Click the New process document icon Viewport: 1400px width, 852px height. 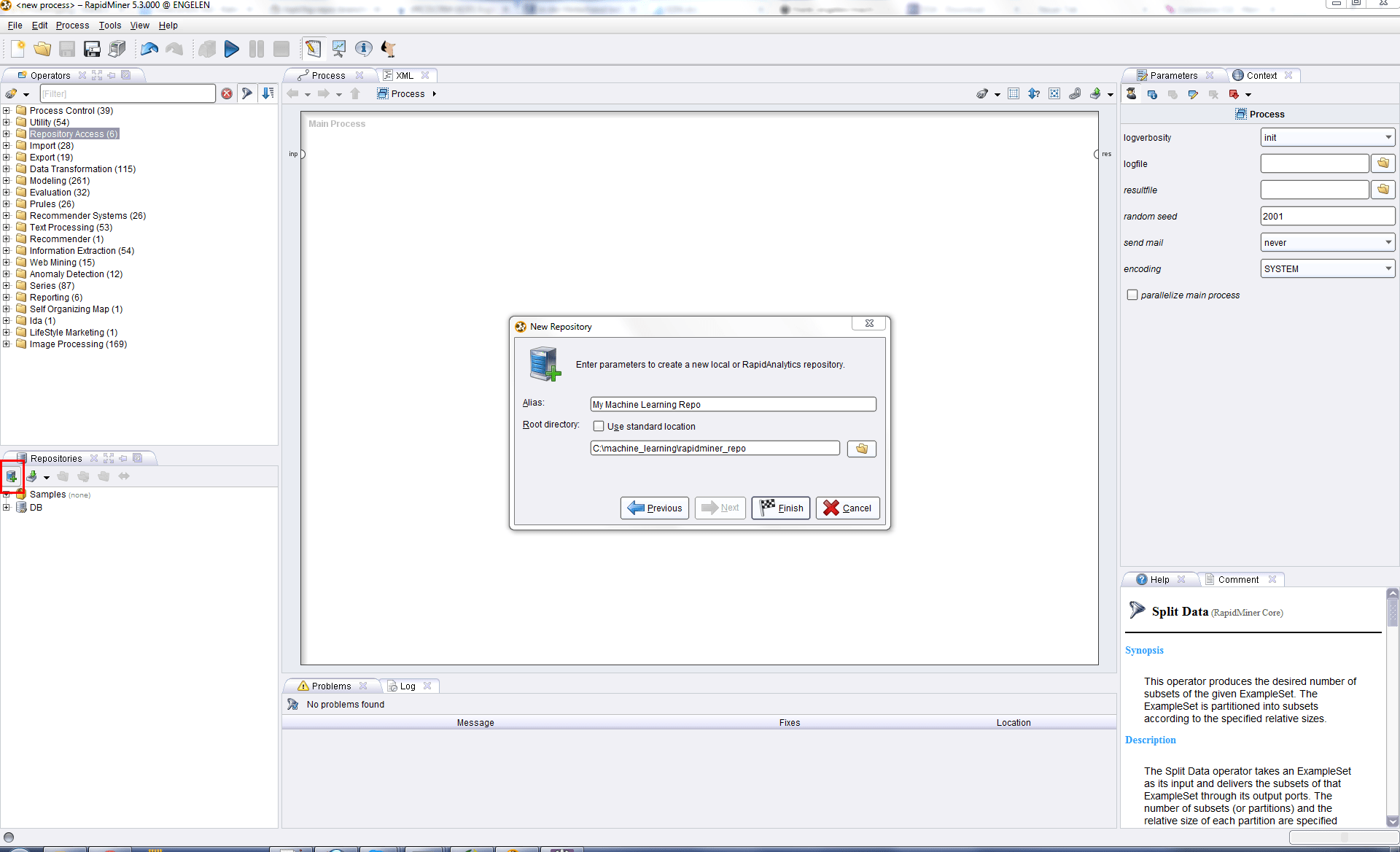click(x=18, y=49)
